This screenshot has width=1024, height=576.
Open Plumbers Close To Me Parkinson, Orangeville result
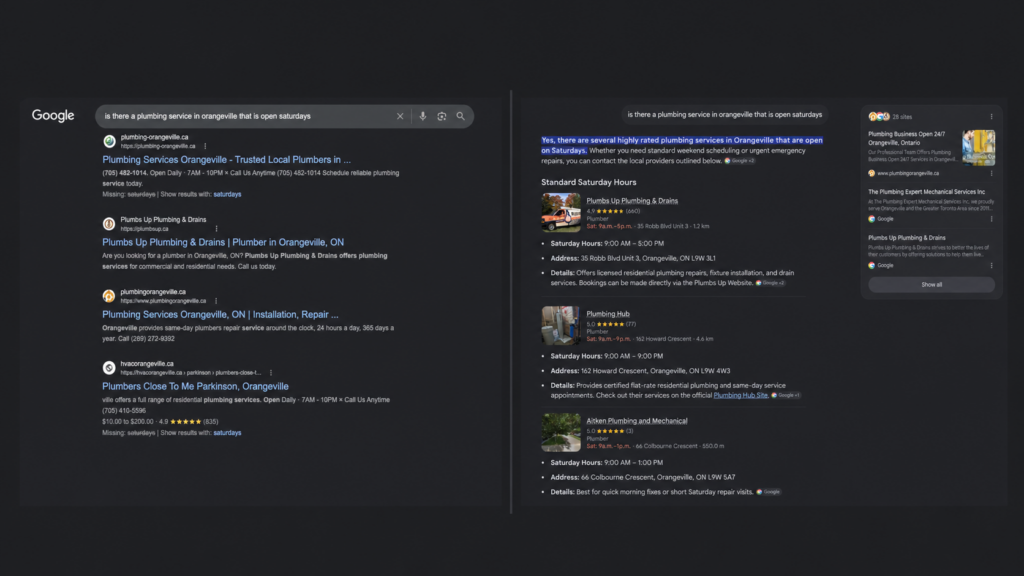coord(195,386)
